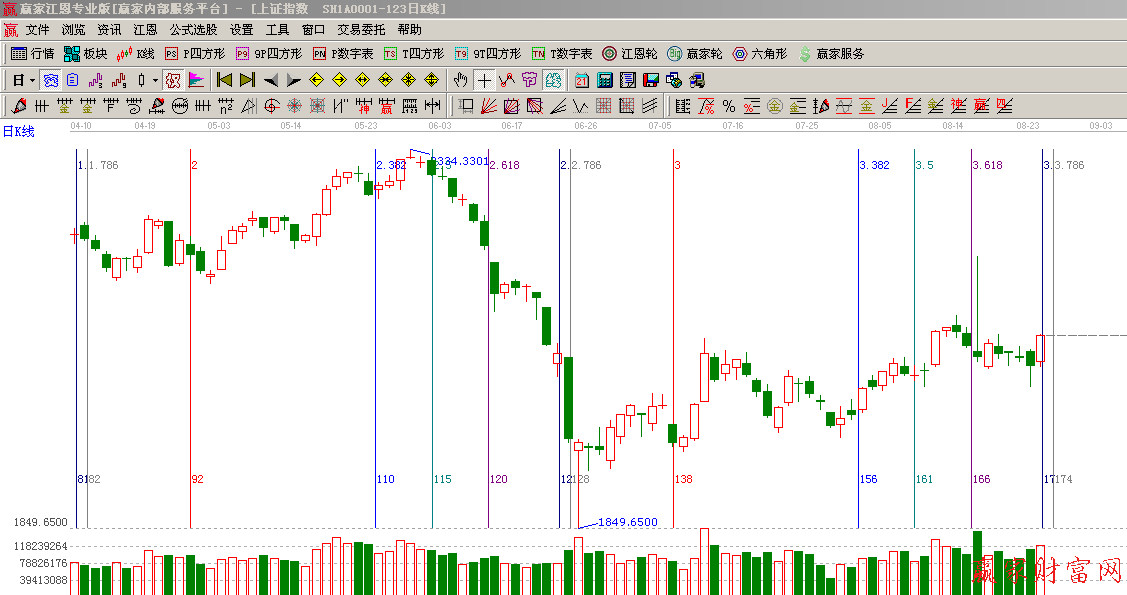Toggle the red 权 adjustment button

[173, 80]
